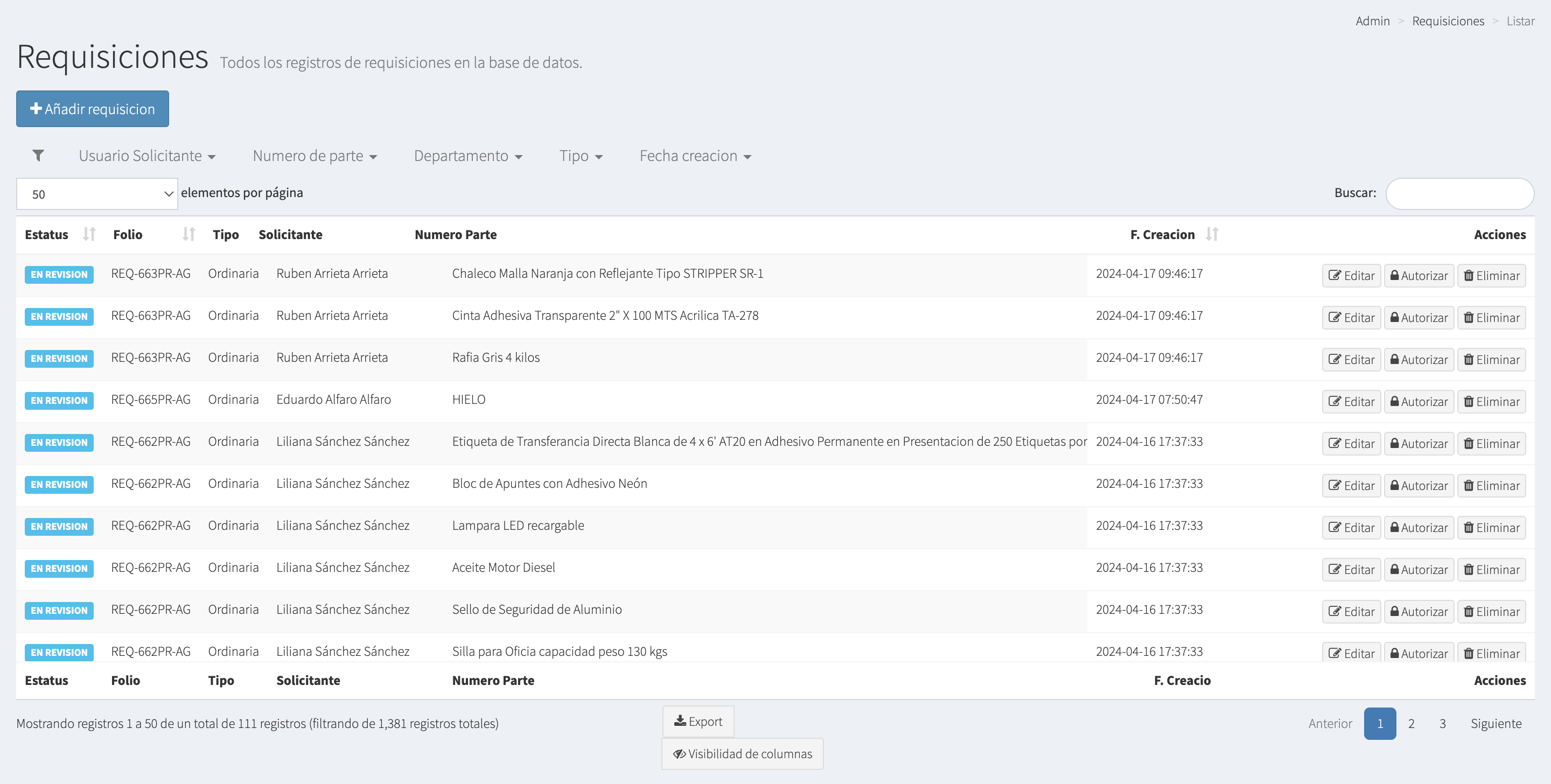Click the Añadir requisicion button
The width and height of the screenshot is (1551, 784).
coord(93,109)
